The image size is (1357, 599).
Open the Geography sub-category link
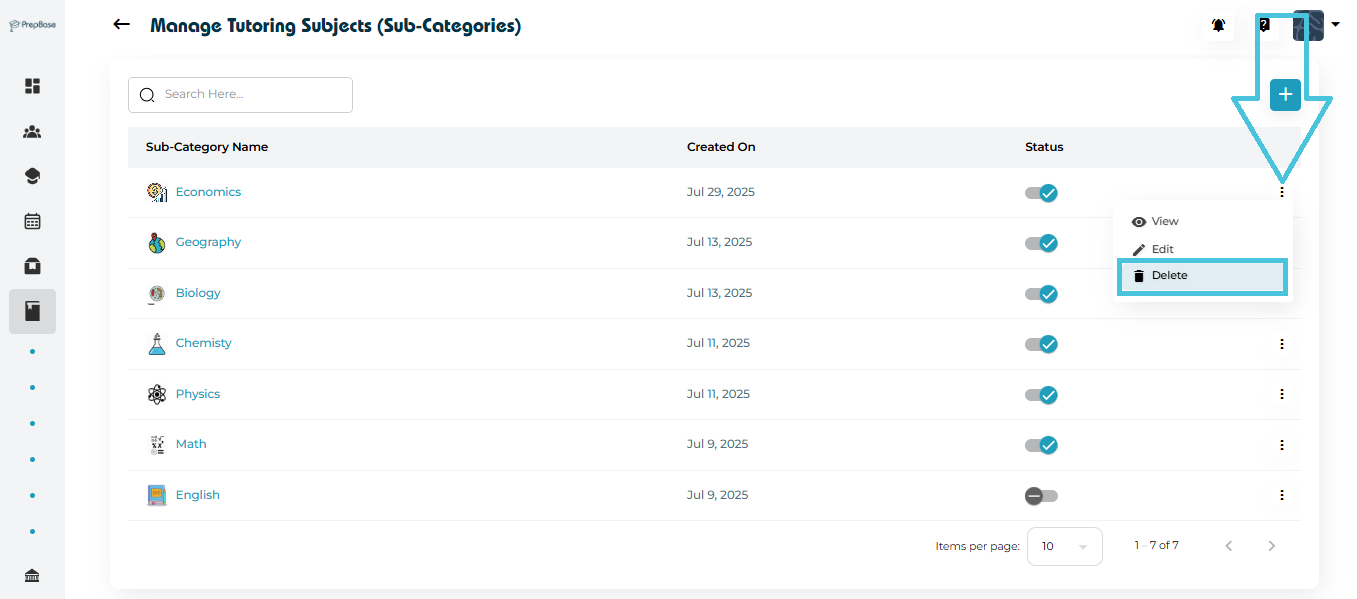coord(208,242)
